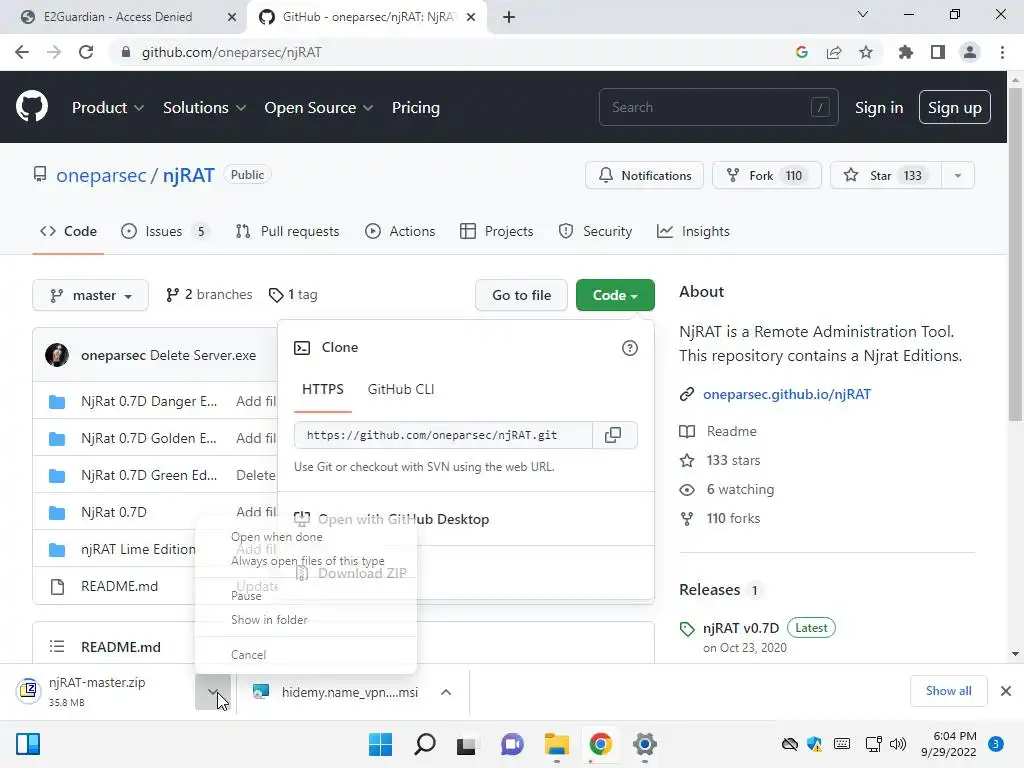Switch to the Pull requests tab
1024x768 pixels.
click(x=287, y=231)
